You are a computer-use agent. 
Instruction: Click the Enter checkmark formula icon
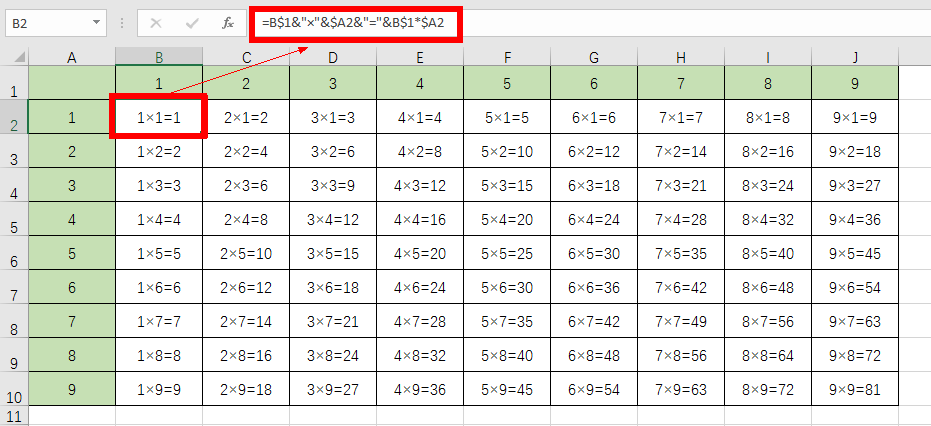(192, 21)
